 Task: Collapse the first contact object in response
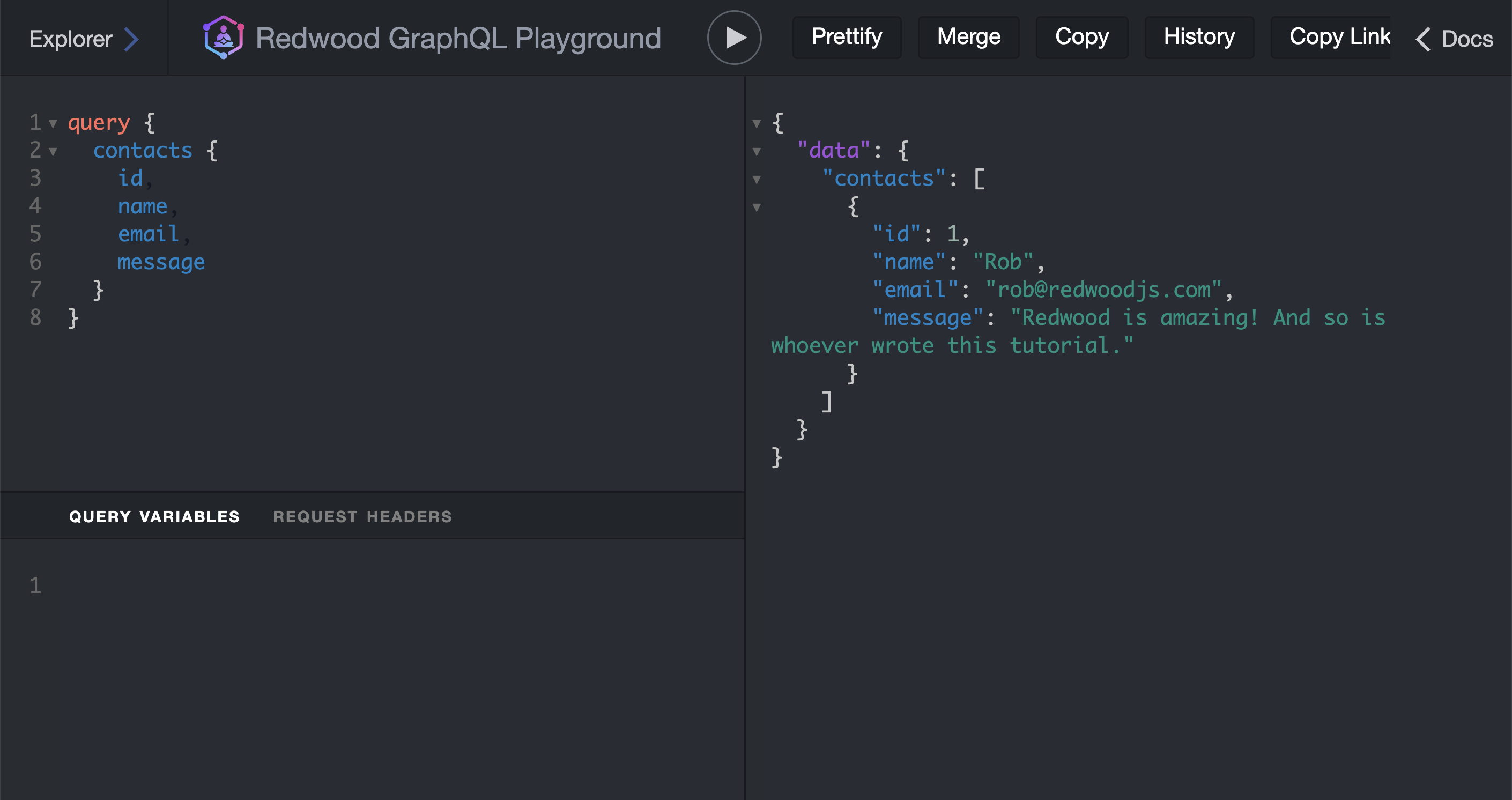pyautogui.click(x=757, y=207)
